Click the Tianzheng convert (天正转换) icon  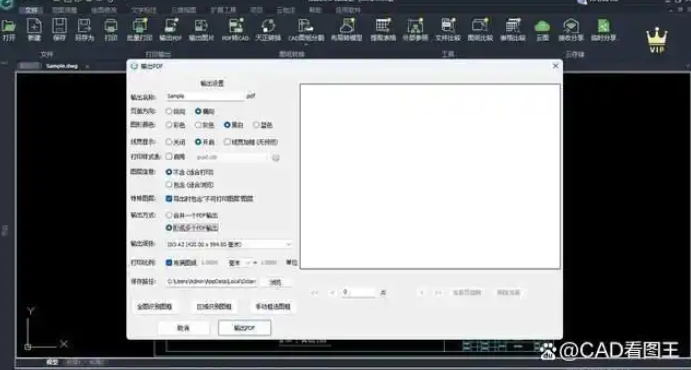268,26
